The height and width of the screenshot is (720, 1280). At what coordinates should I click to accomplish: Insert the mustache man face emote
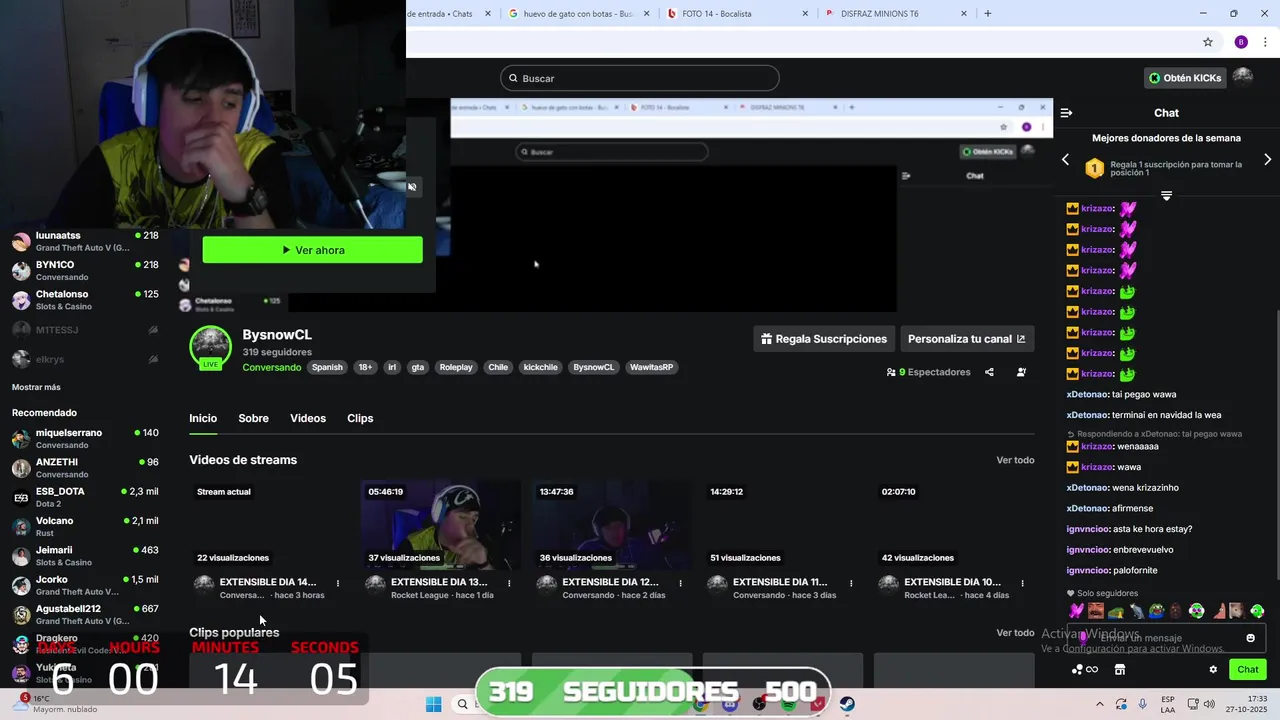pos(1096,611)
